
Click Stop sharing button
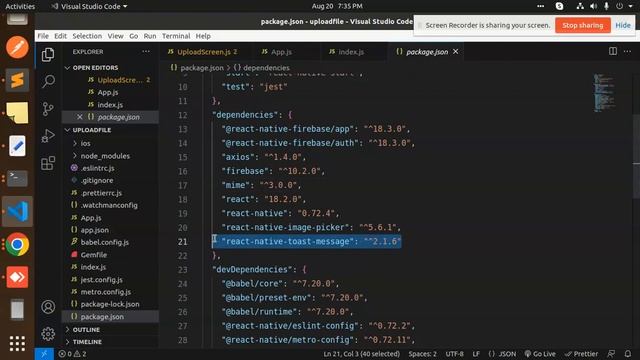(582, 25)
